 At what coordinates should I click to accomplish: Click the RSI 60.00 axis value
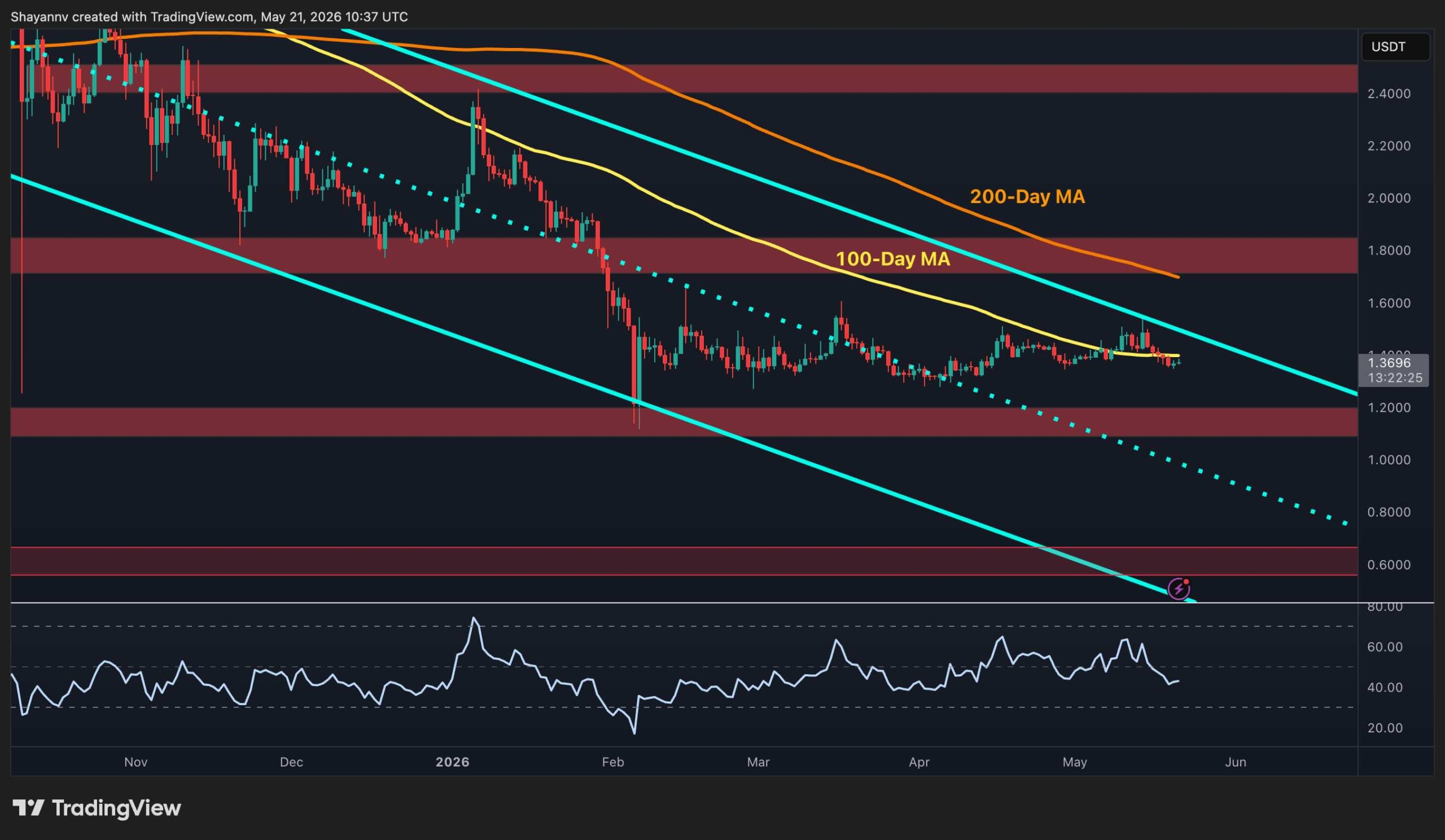point(1384,647)
